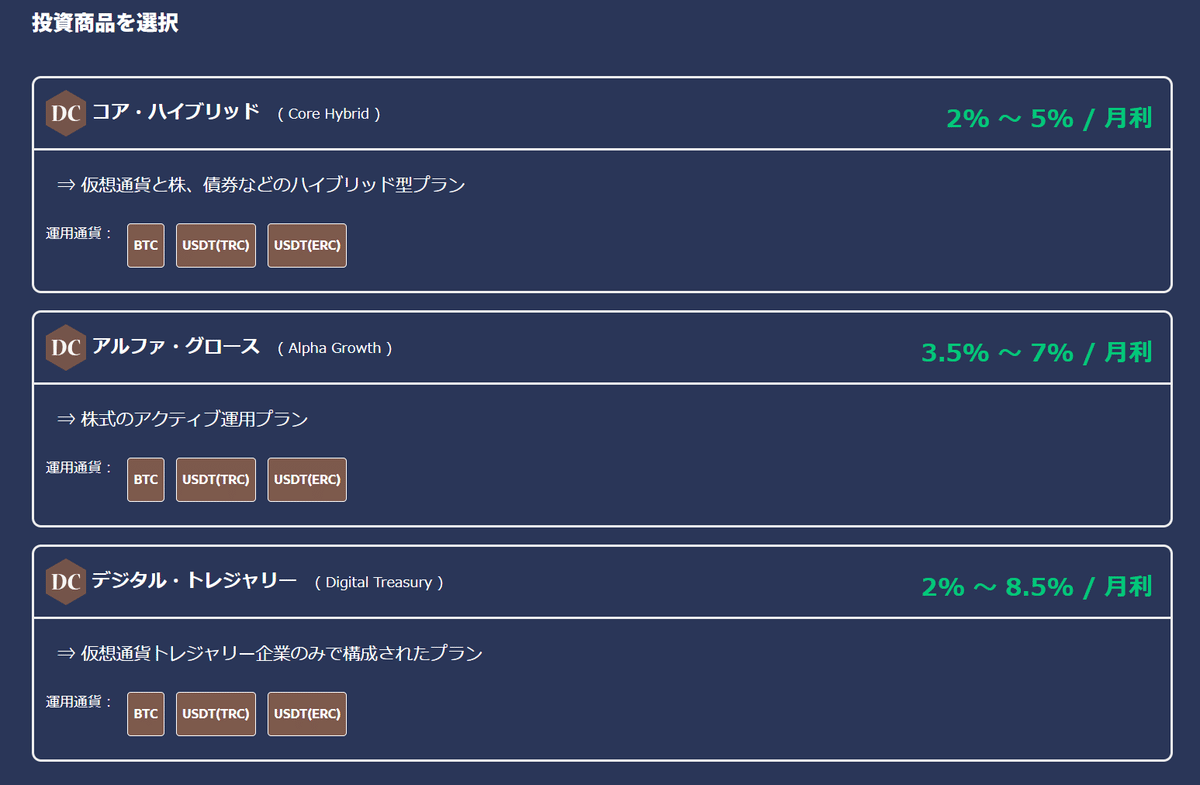
Task: Select USDT(TRC) option for Core Hybrid plan
Action: click(x=215, y=245)
